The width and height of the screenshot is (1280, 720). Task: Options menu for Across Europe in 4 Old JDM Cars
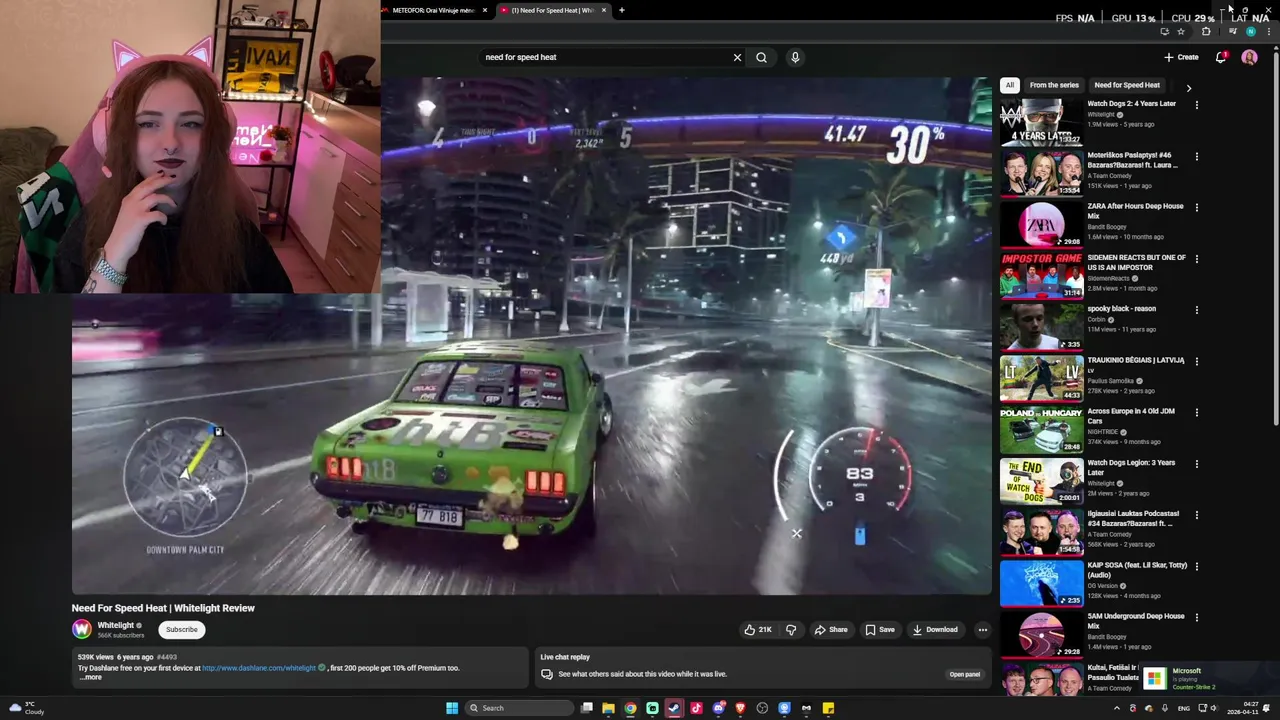pyautogui.click(x=1196, y=412)
